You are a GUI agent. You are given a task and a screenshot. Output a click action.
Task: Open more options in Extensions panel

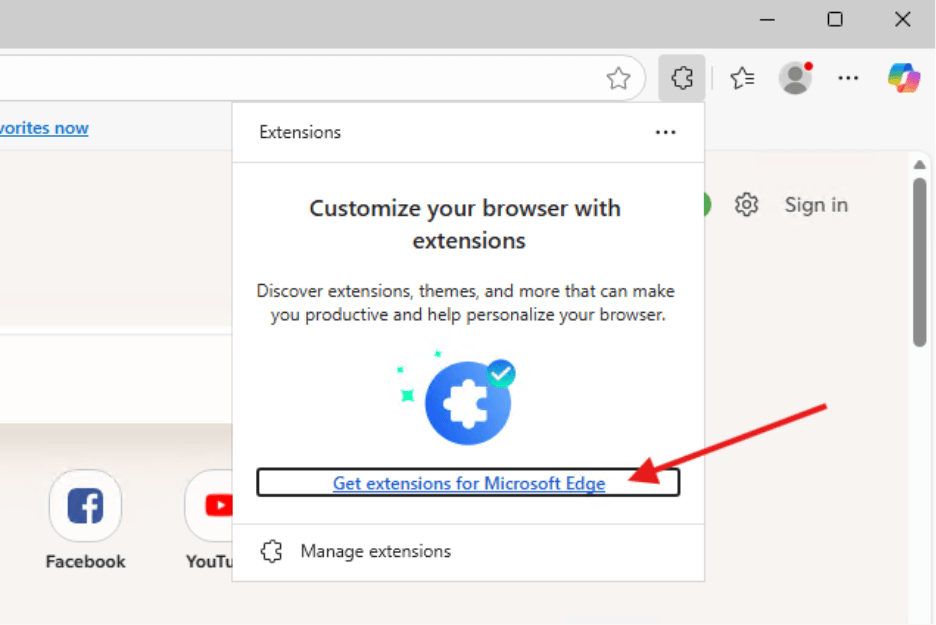point(665,132)
